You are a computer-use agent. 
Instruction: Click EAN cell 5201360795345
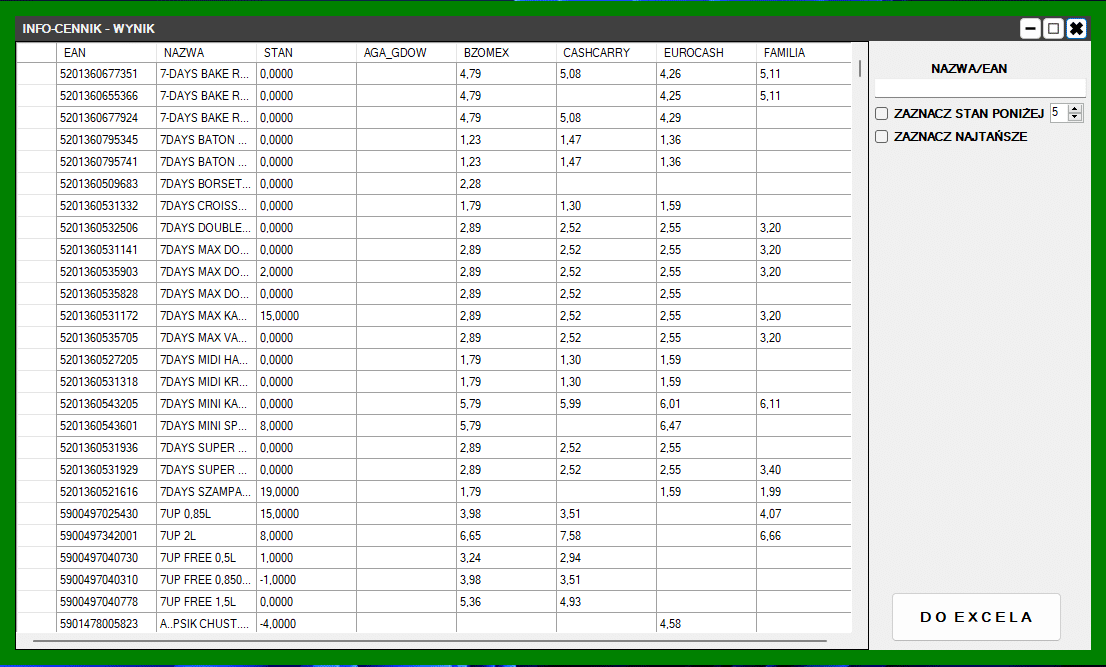point(106,140)
